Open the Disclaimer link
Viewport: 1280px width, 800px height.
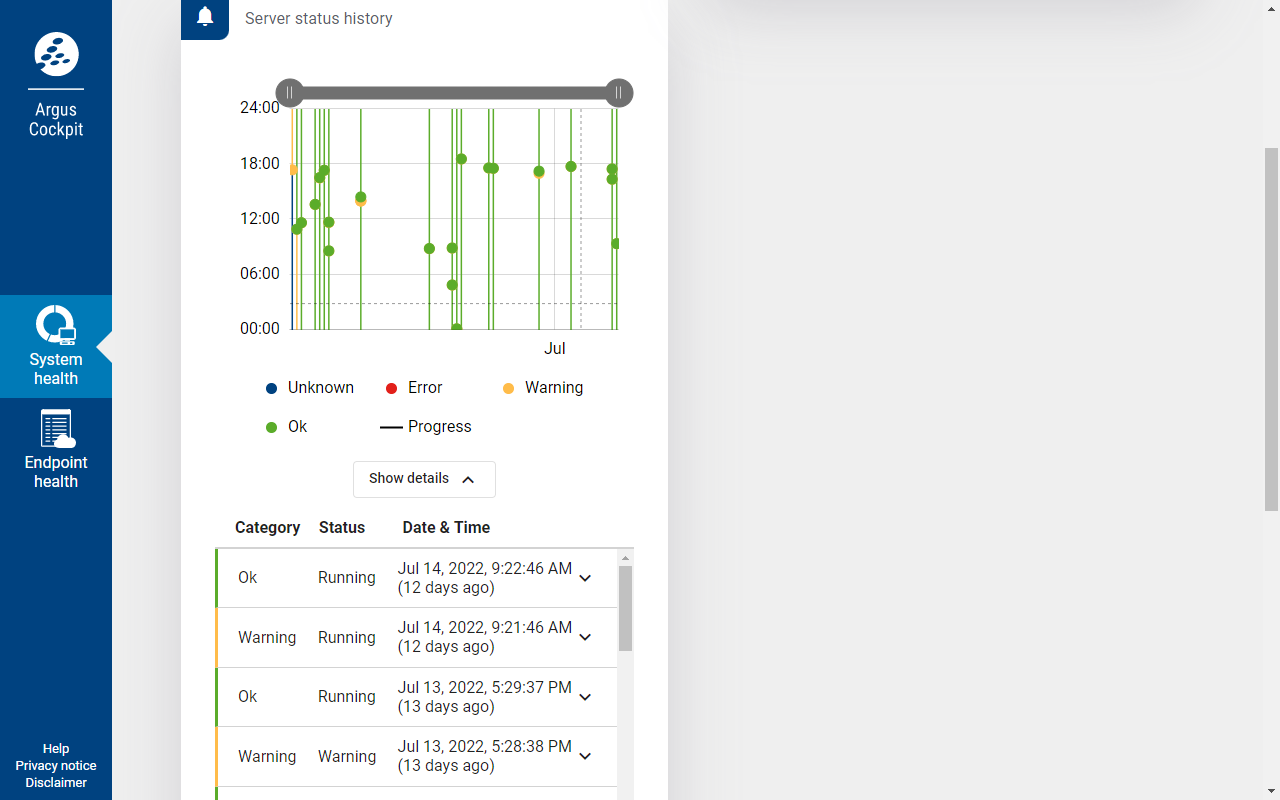(x=56, y=783)
